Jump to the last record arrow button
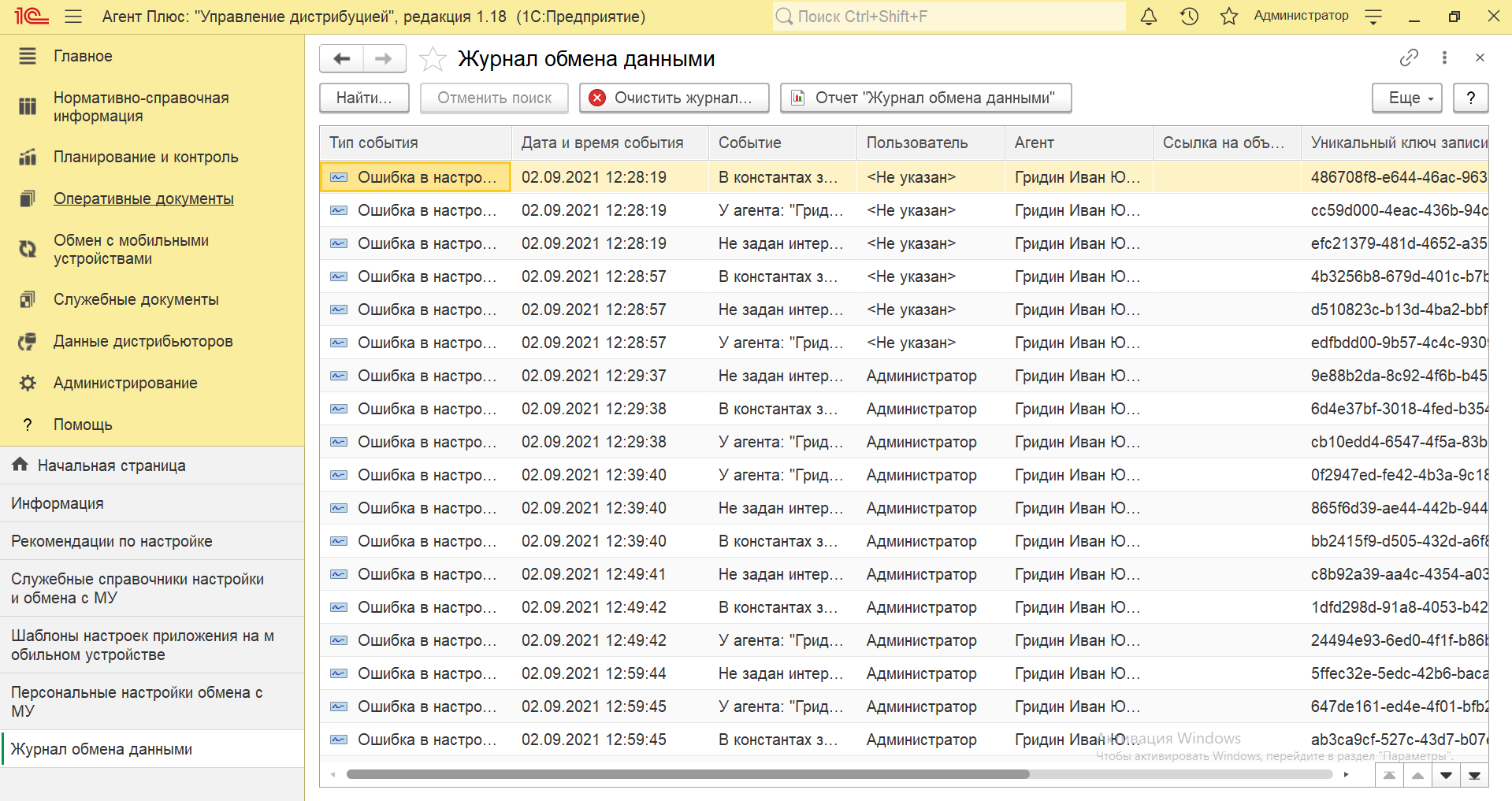This screenshot has height=801, width=1512. pyautogui.click(x=1474, y=776)
